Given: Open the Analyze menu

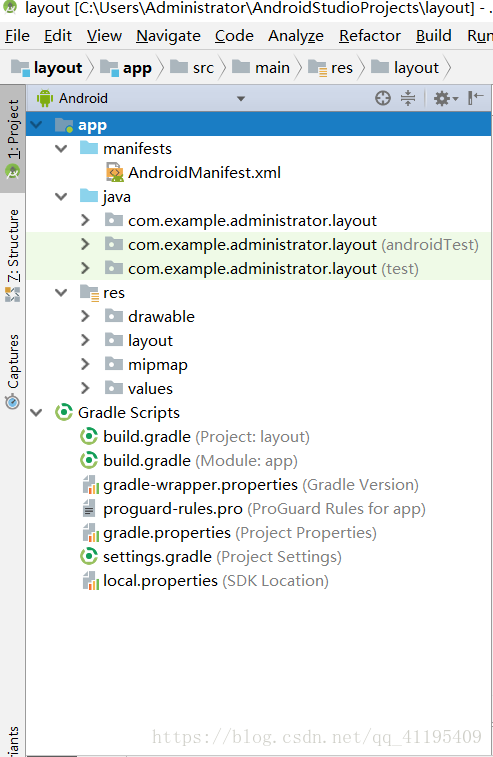Looking at the screenshot, I should [296, 36].
